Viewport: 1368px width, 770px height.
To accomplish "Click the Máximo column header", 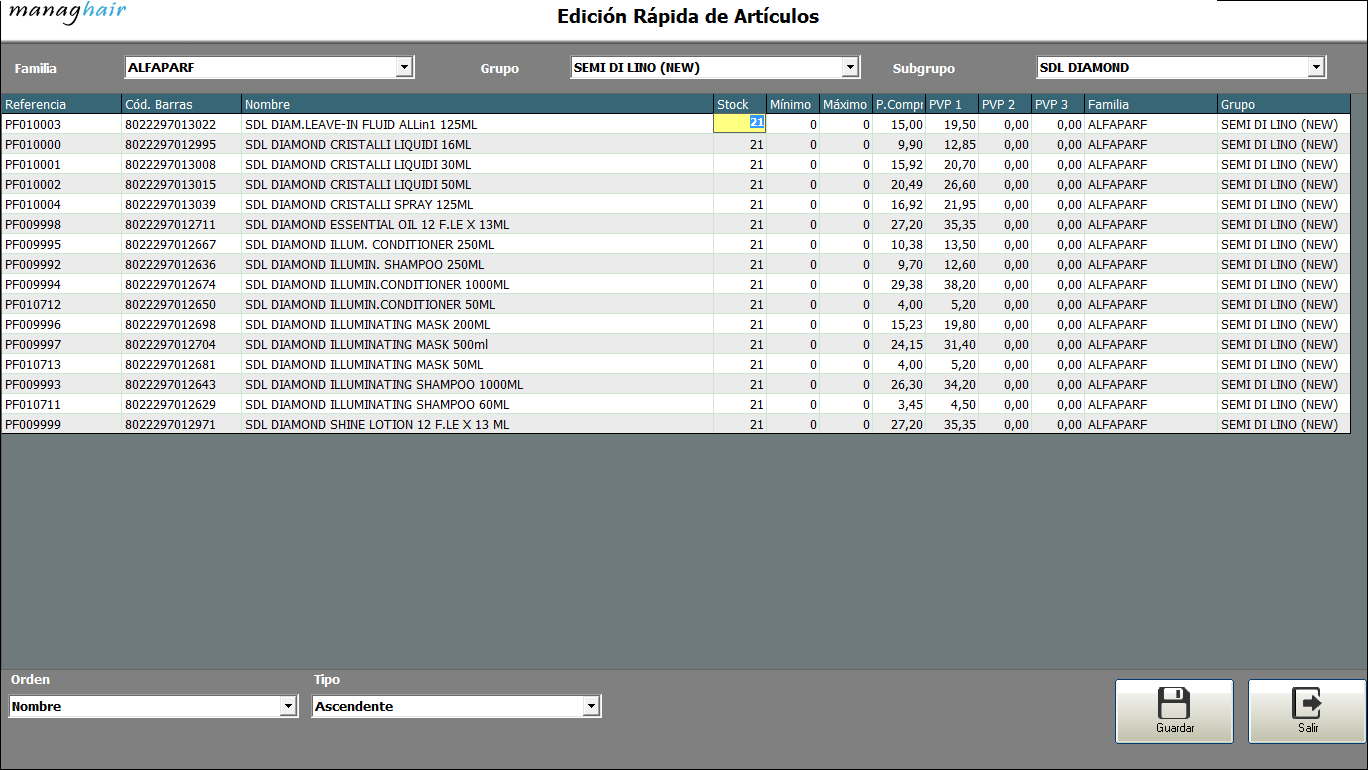I will [x=845, y=104].
